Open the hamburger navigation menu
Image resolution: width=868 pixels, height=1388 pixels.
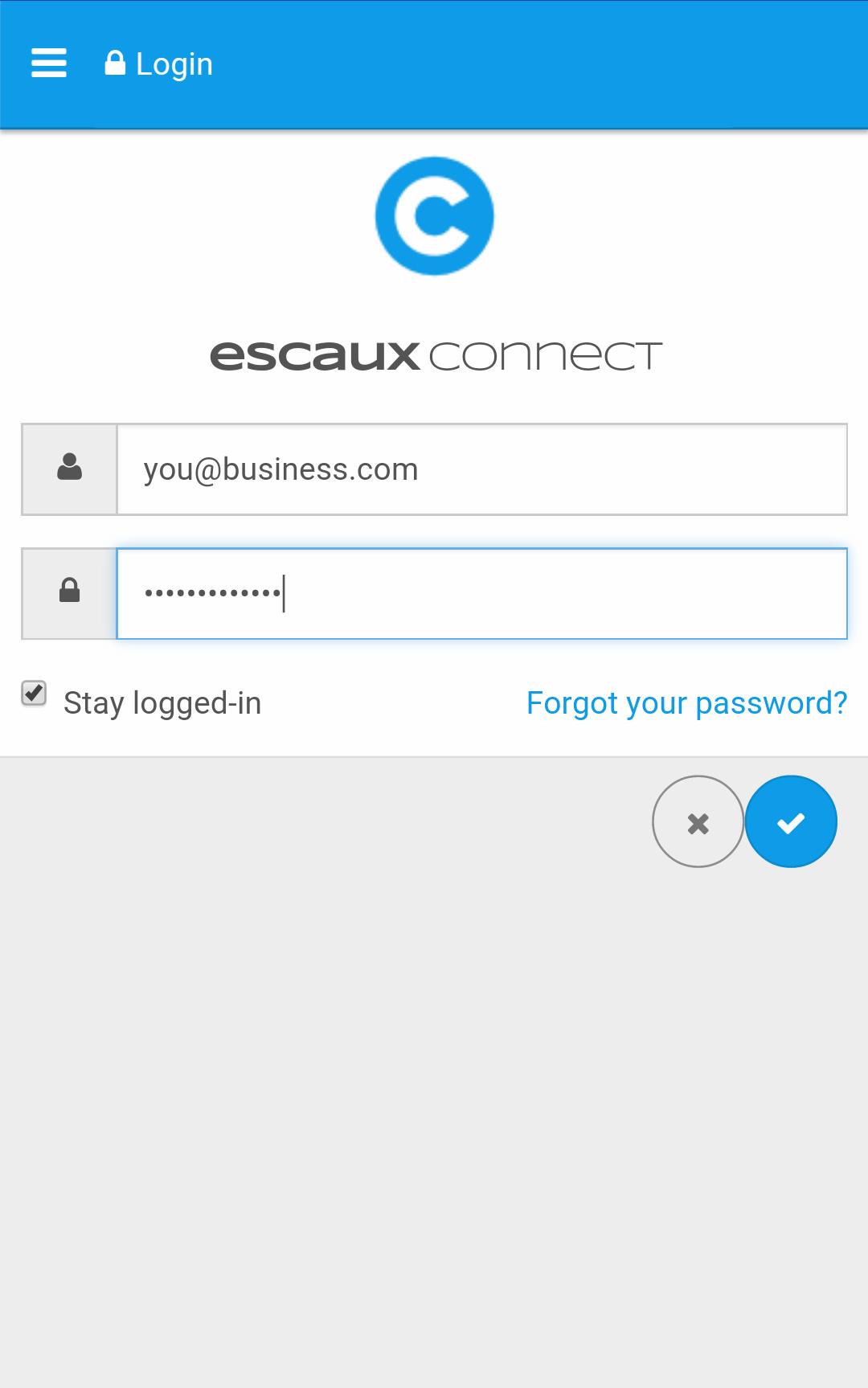(x=48, y=63)
